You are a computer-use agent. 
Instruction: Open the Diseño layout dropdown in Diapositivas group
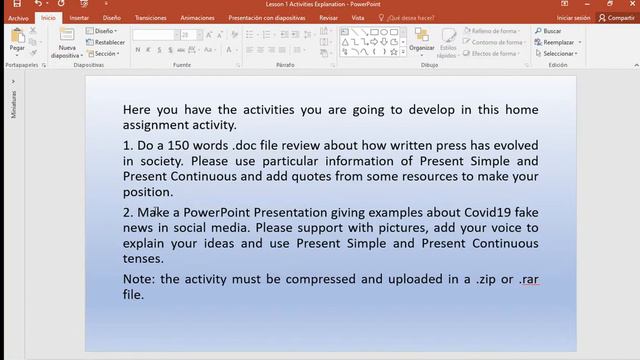click(102, 31)
